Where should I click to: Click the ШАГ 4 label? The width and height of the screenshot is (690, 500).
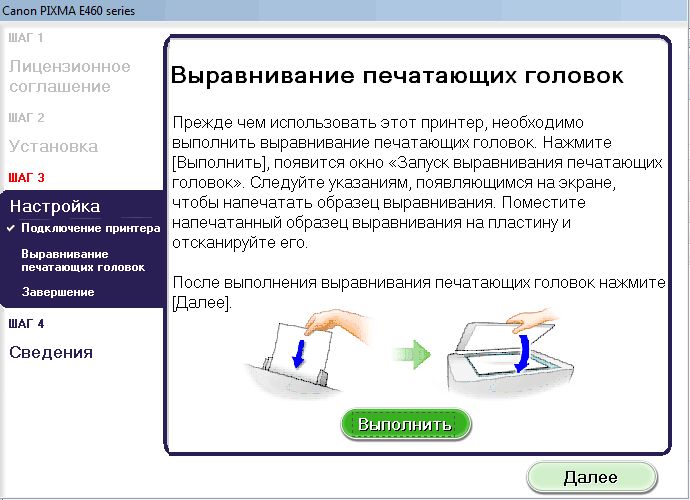[26, 324]
